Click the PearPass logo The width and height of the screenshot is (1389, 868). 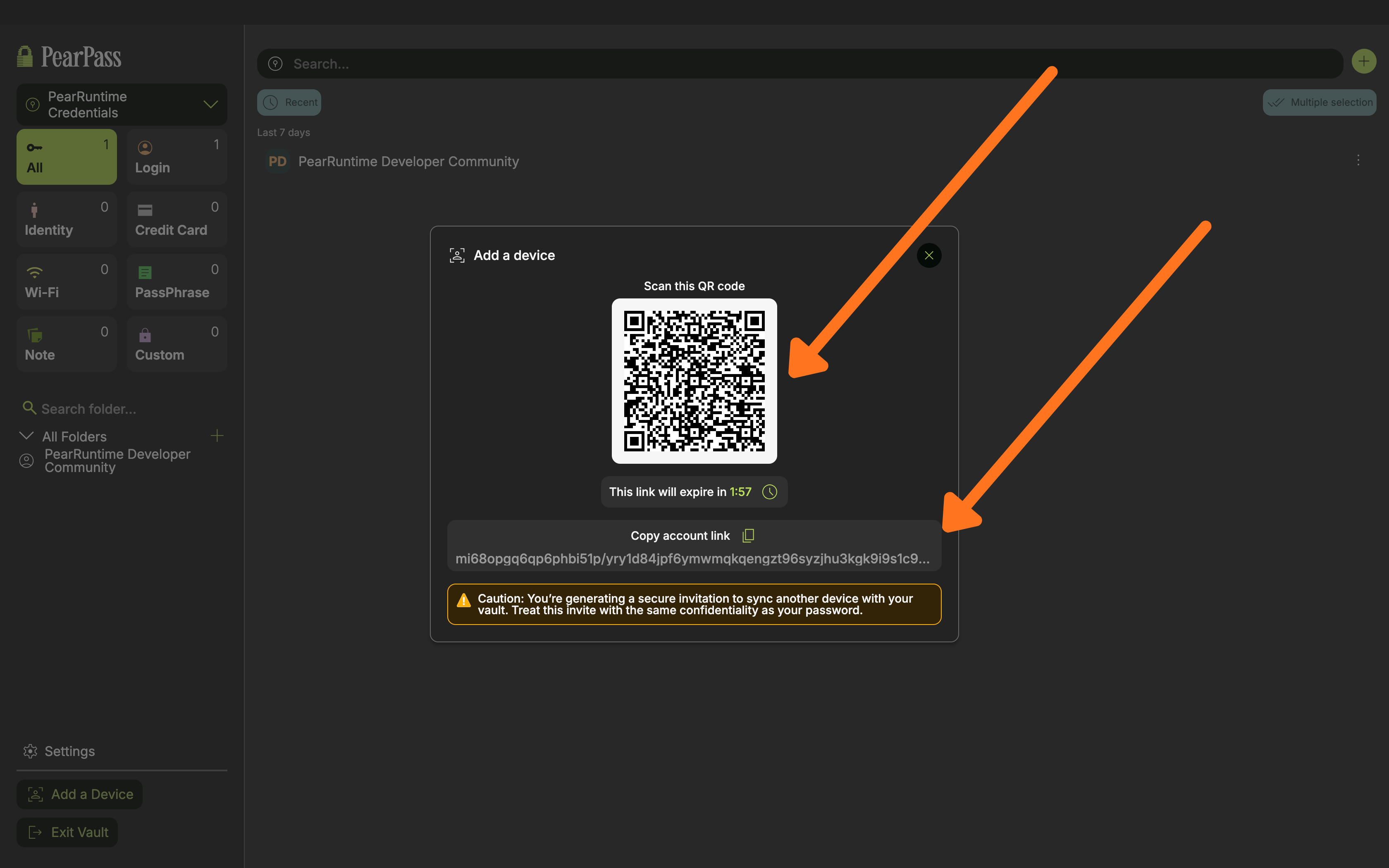69,57
